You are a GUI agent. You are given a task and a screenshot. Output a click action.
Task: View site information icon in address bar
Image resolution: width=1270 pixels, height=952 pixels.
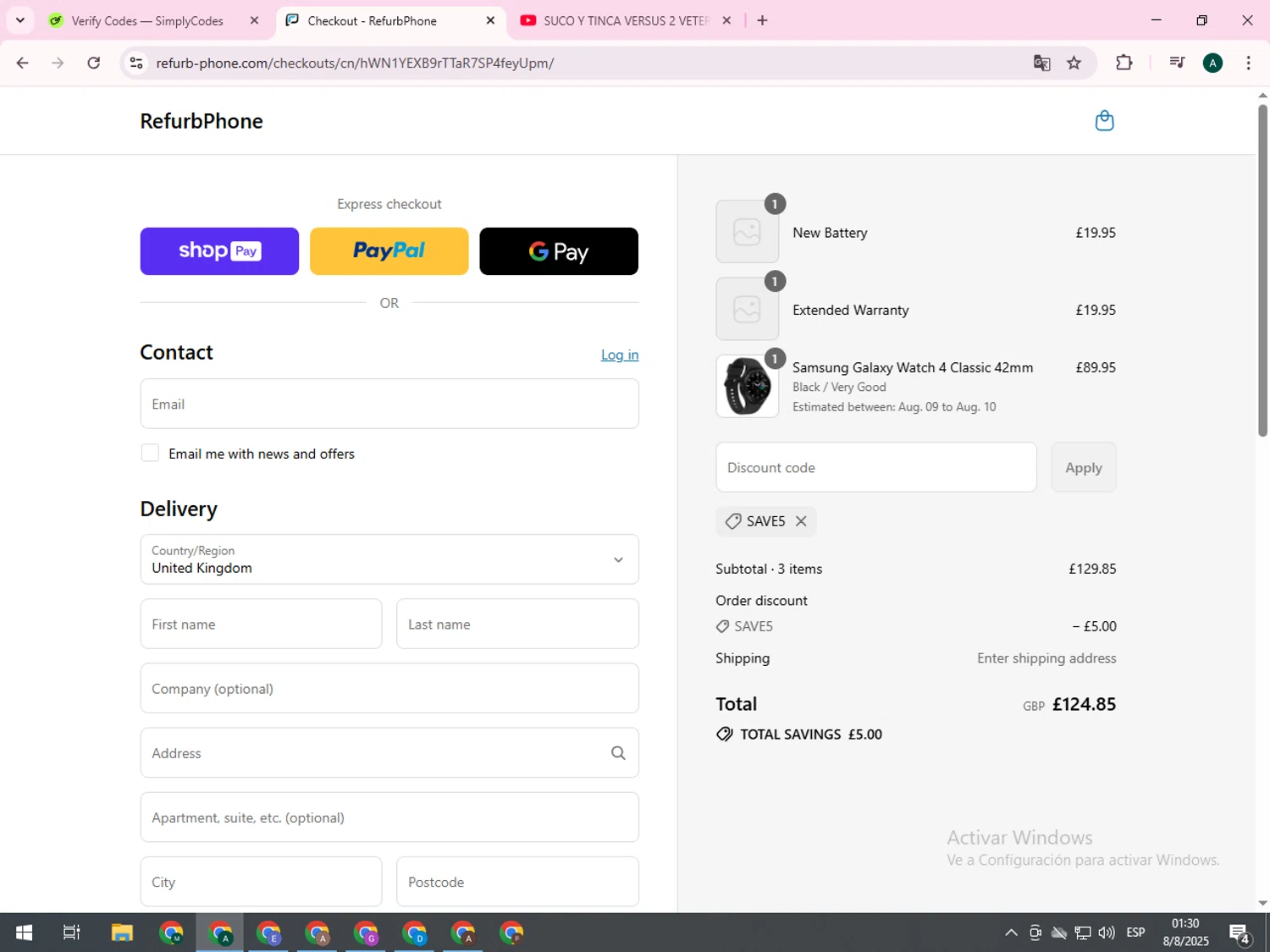(135, 63)
